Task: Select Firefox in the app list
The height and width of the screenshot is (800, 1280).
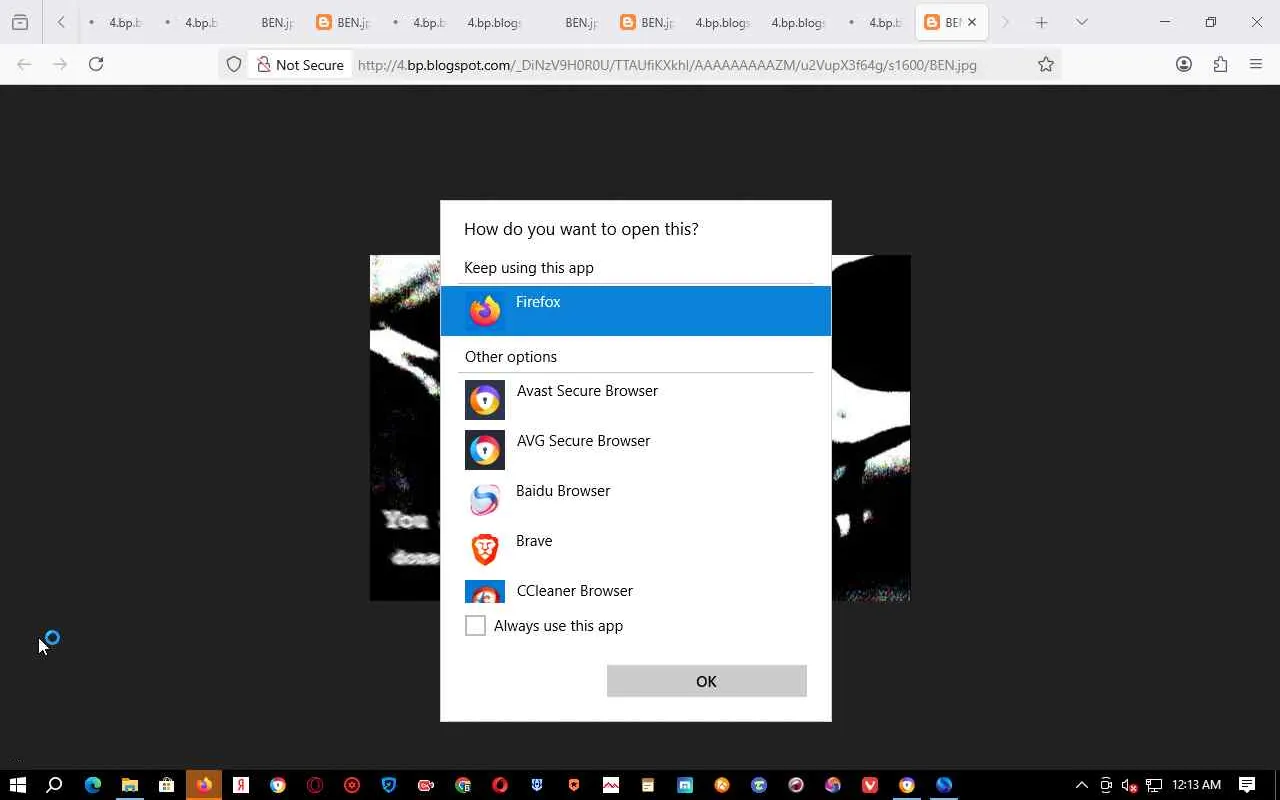Action: click(x=636, y=311)
